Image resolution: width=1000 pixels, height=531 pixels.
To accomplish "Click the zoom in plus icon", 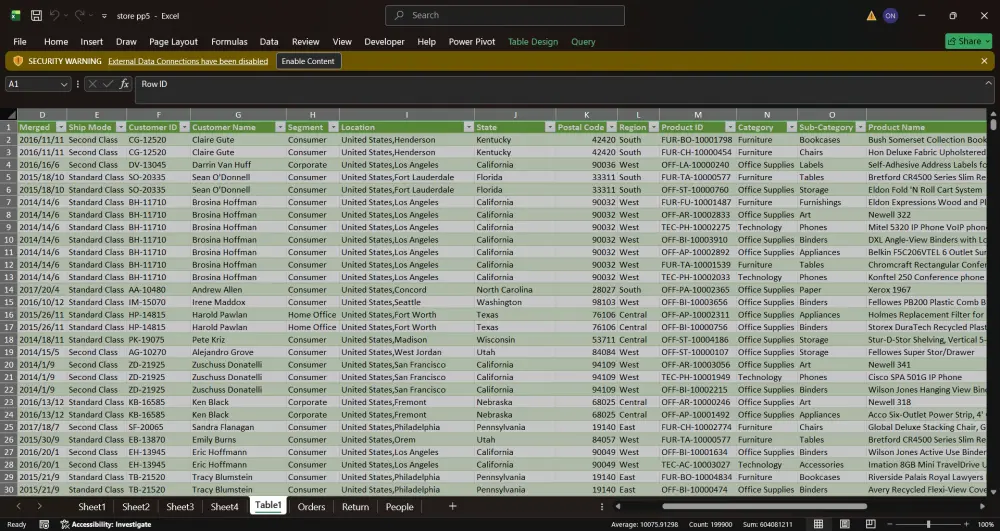I will (x=967, y=524).
